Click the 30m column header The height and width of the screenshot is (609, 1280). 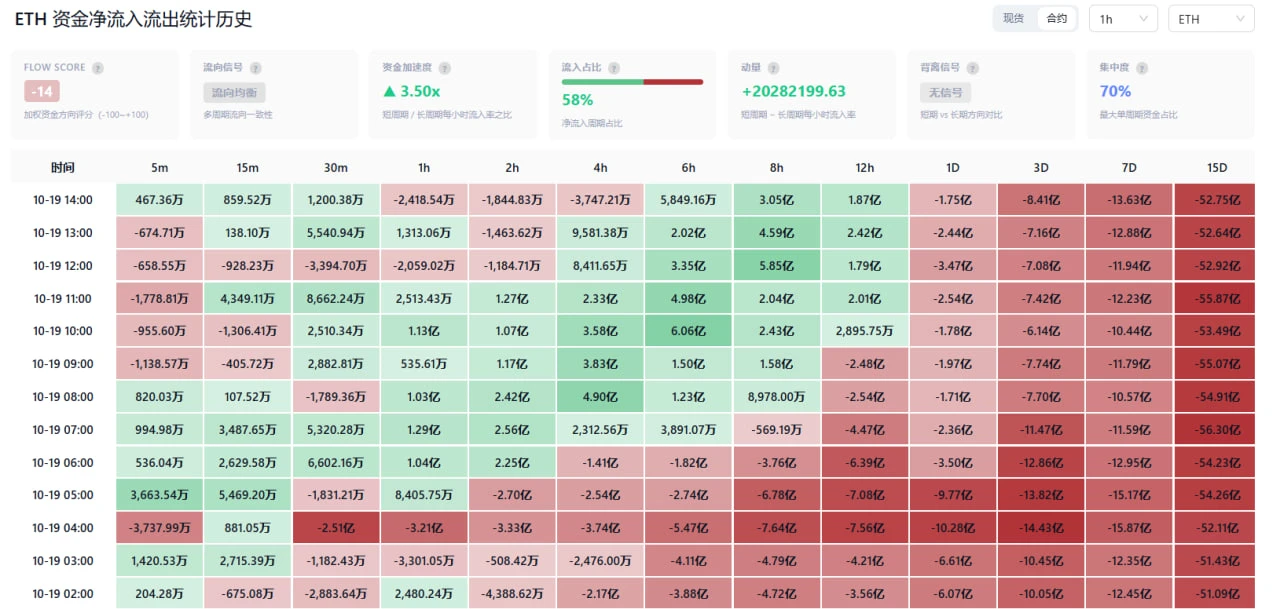pyautogui.click(x=335, y=167)
